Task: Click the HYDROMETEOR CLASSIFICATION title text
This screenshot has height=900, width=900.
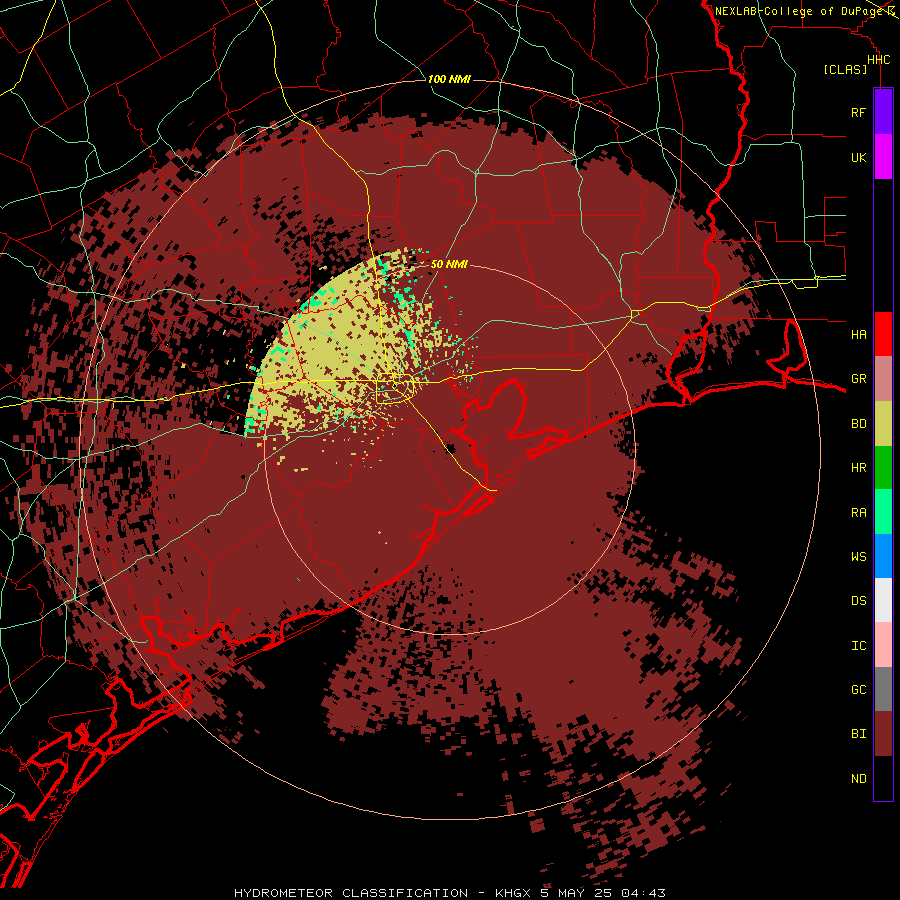Action: click(x=351, y=893)
